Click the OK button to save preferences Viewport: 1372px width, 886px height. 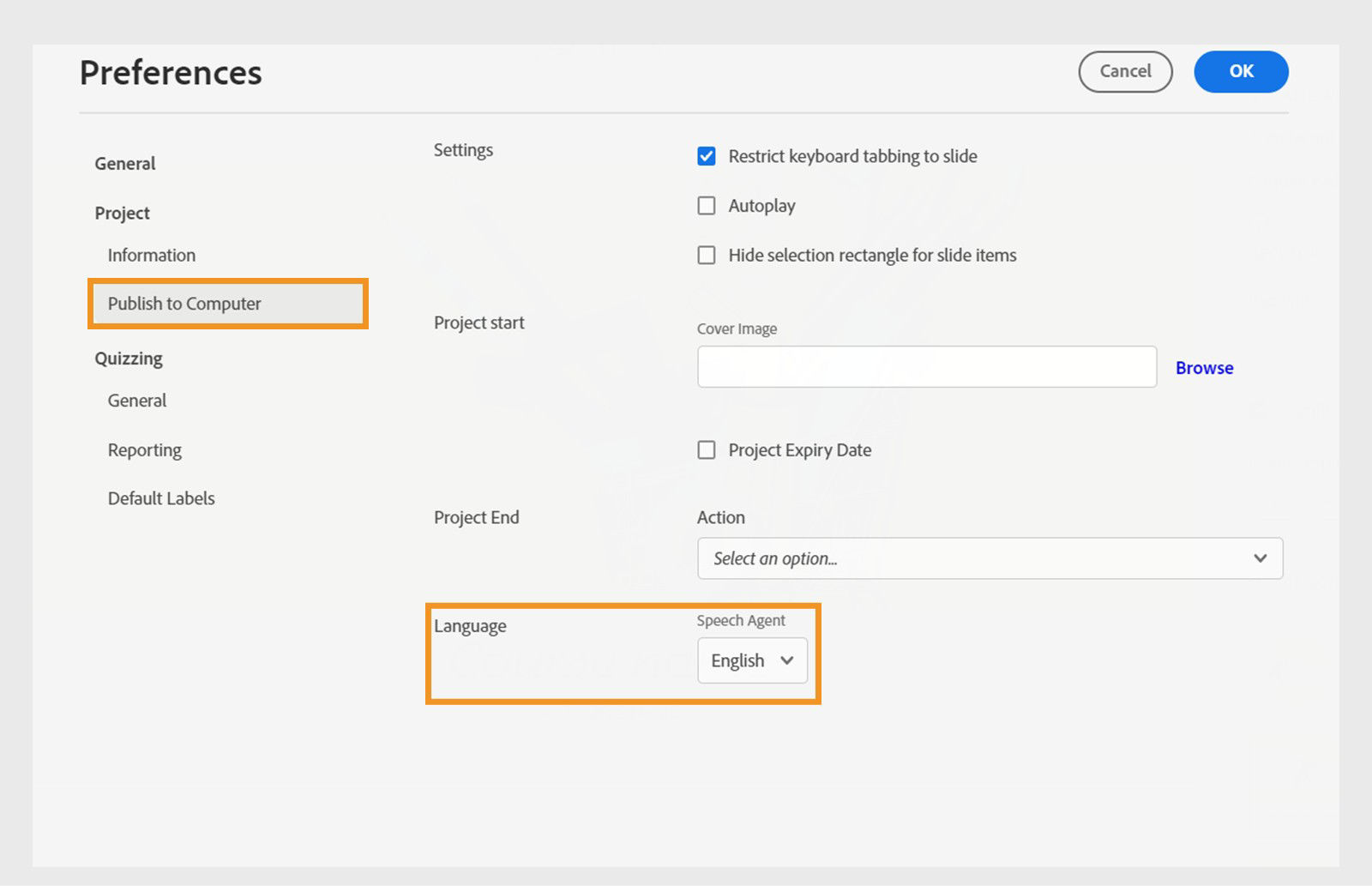1240,72
